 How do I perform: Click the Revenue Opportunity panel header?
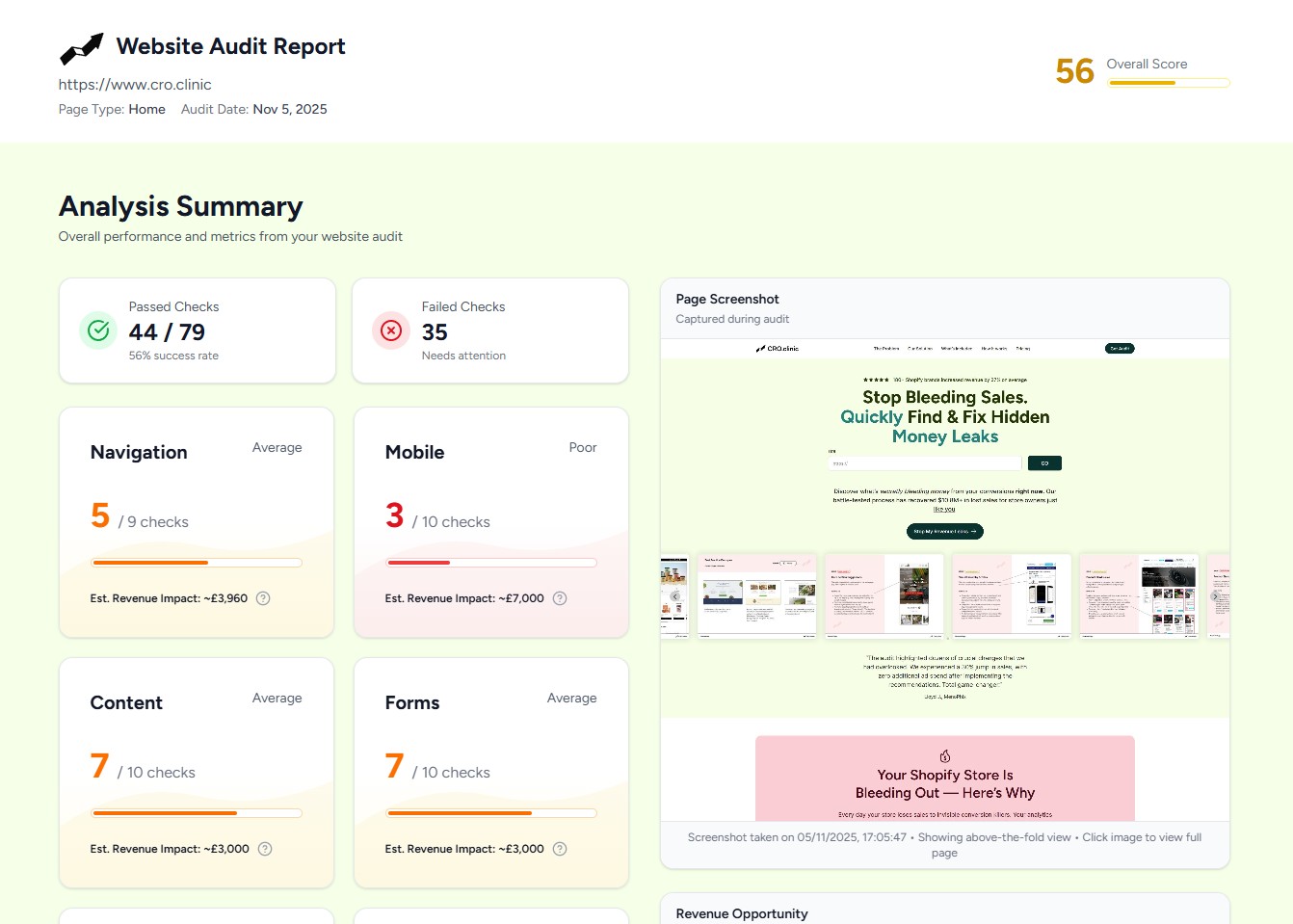(742, 913)
